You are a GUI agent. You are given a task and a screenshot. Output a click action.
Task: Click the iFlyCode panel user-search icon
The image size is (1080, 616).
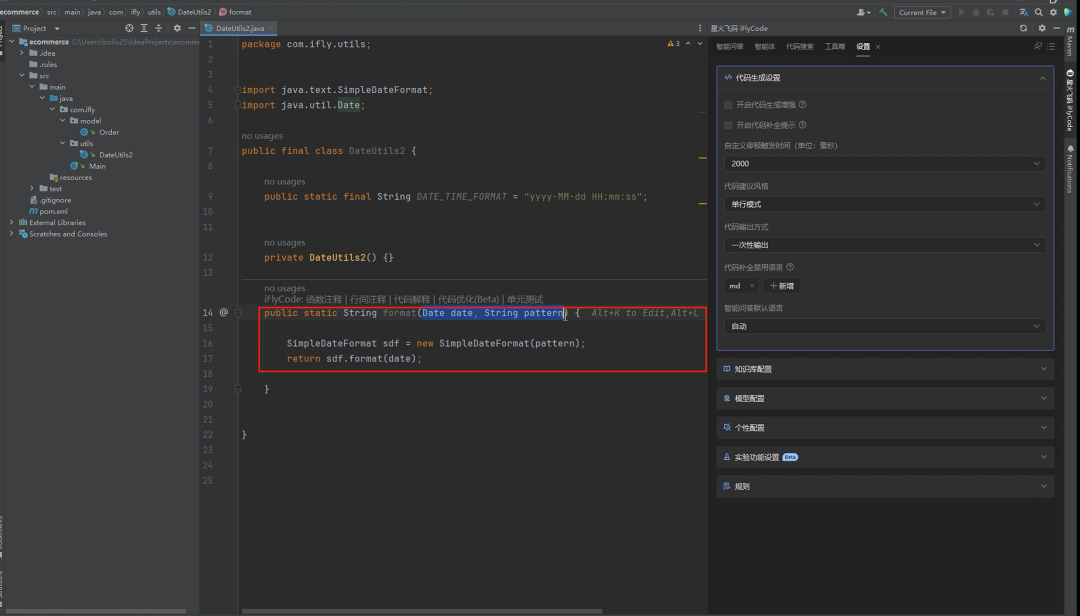point(1038,46)
